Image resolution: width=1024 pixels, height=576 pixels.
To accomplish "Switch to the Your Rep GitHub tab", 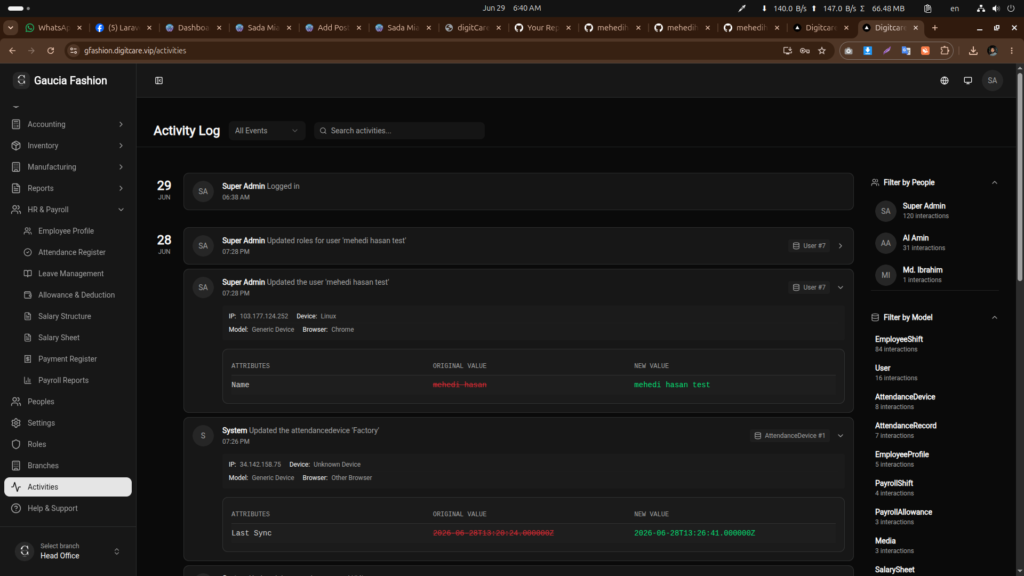I will (x=541, y=27).
